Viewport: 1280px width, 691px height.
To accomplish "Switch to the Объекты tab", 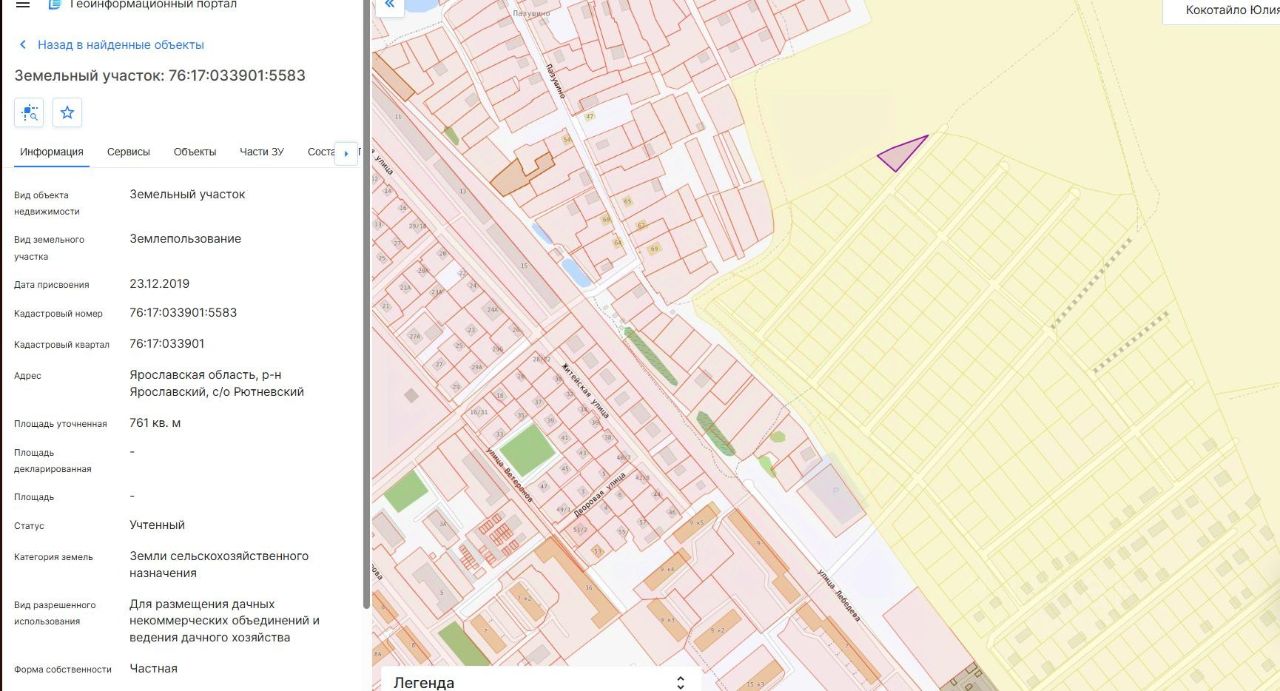I will pyautogui.click(x=194, y=152).
